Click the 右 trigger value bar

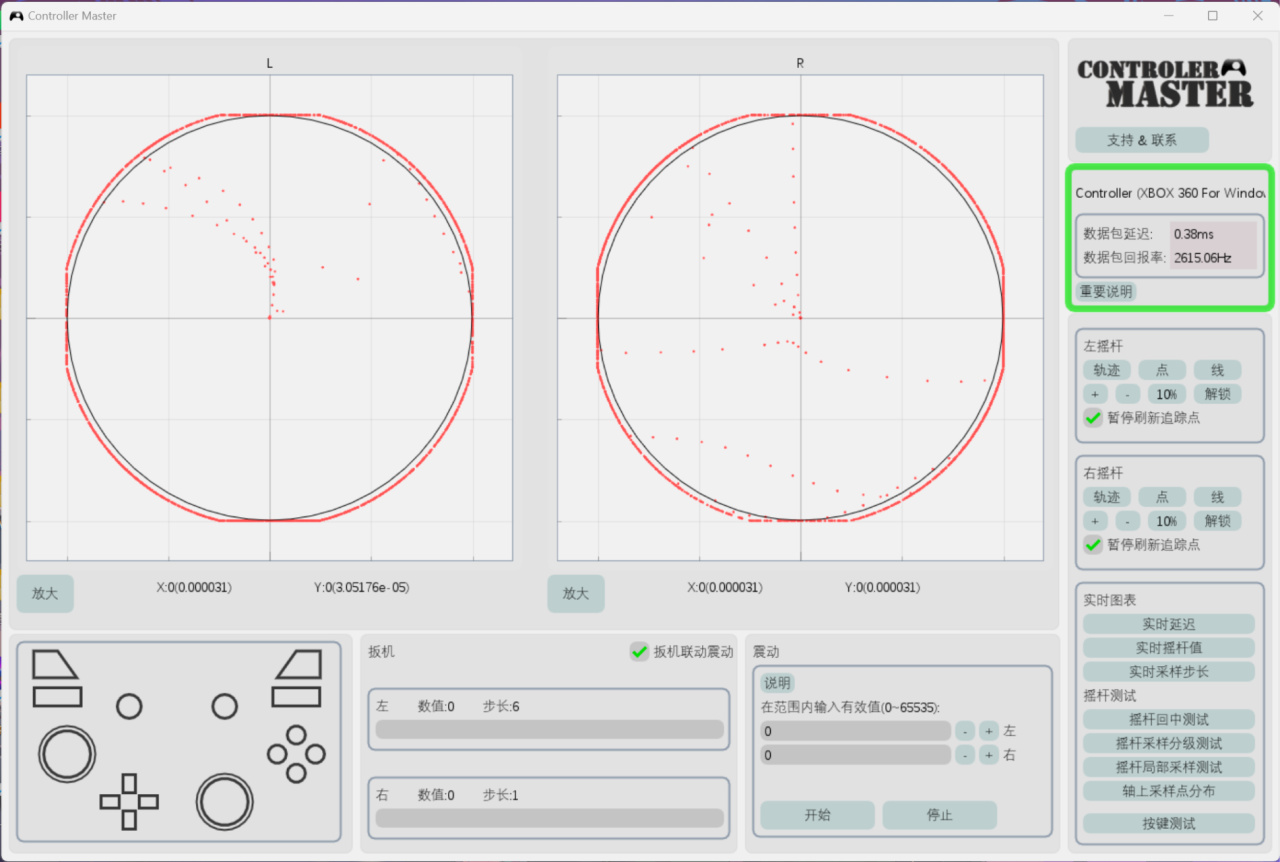click(x=549, y=818)
